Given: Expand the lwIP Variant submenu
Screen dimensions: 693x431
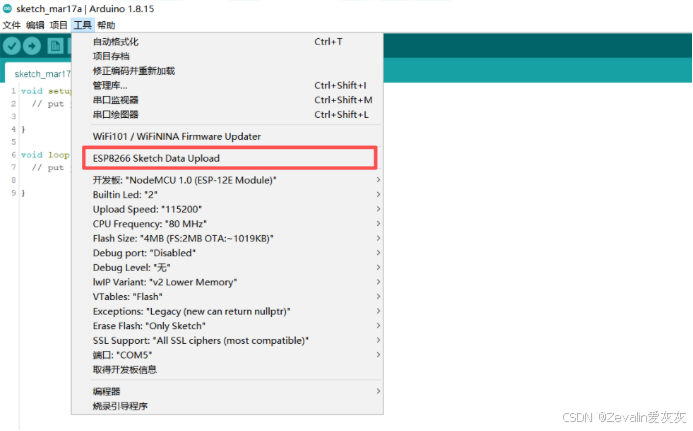Looking at the screenshot, I should tap(227, 282).
